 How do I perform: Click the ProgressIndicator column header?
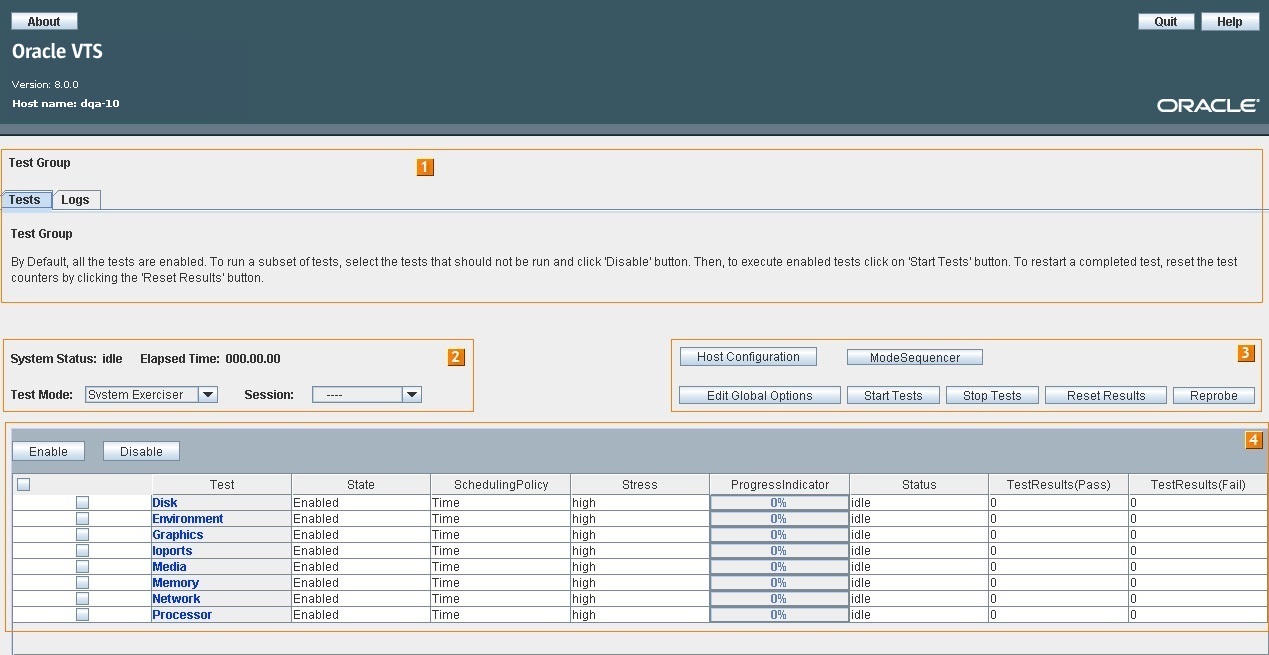pyautogui.click(x=780, y=484)
